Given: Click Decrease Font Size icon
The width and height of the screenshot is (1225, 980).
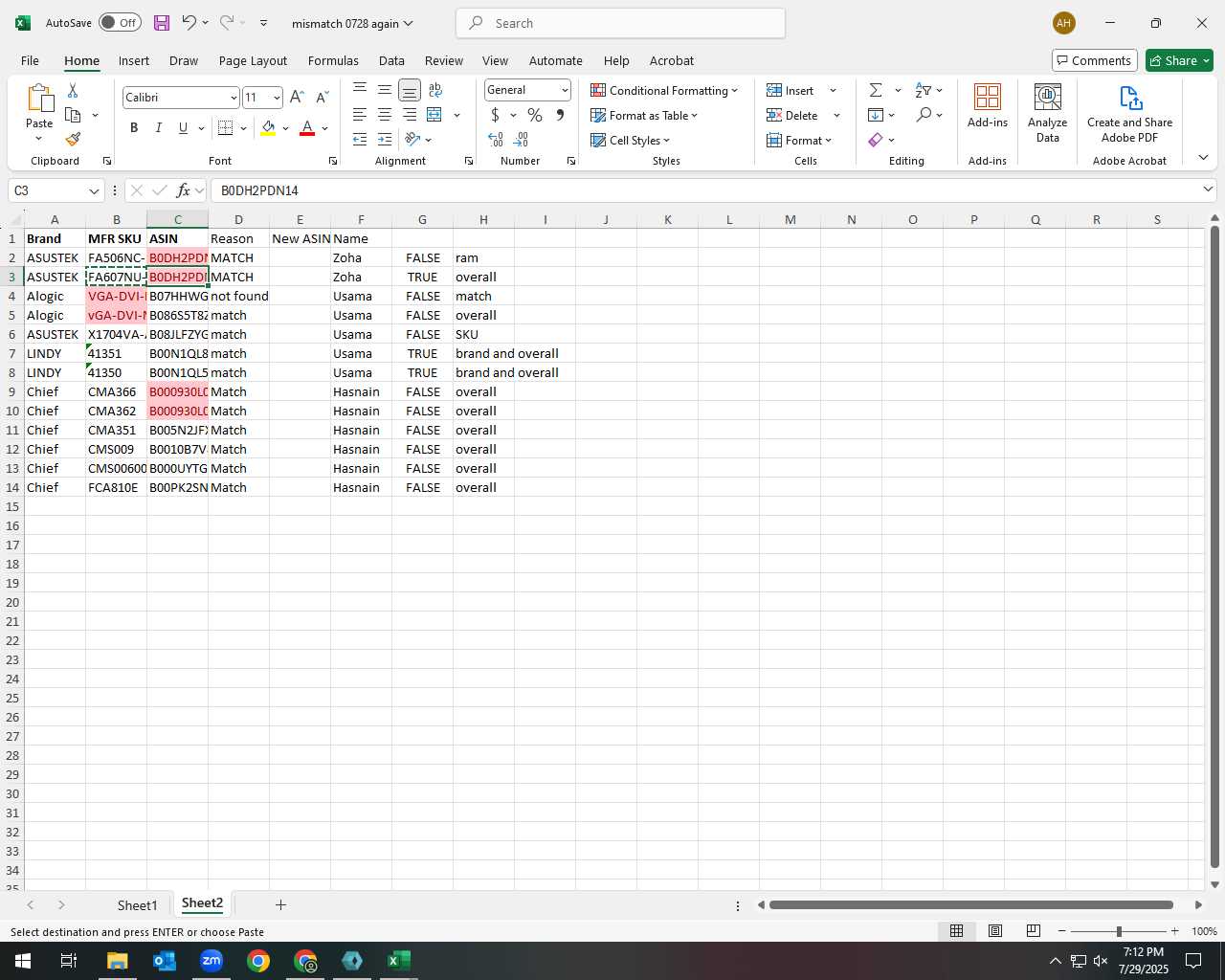Looking at the screenshot, I should click(322, 98).
